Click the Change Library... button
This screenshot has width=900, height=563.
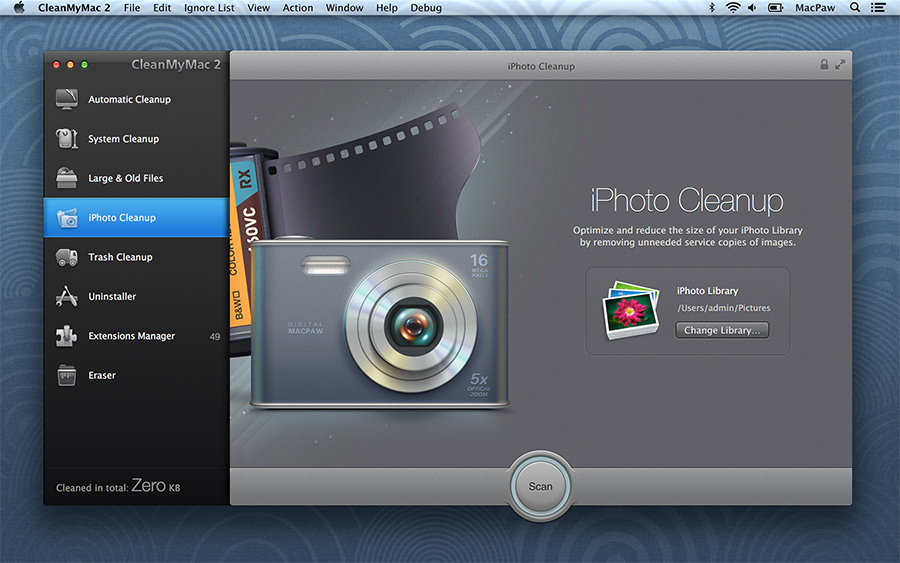click(x=722, y=330)
